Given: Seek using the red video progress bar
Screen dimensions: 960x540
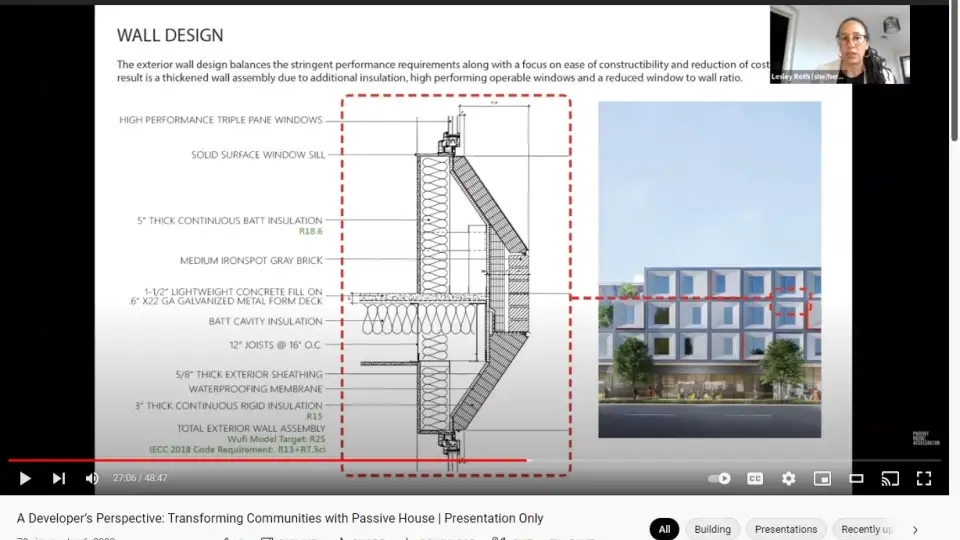Looking at the screenshot, I should (x=300, y=461).
